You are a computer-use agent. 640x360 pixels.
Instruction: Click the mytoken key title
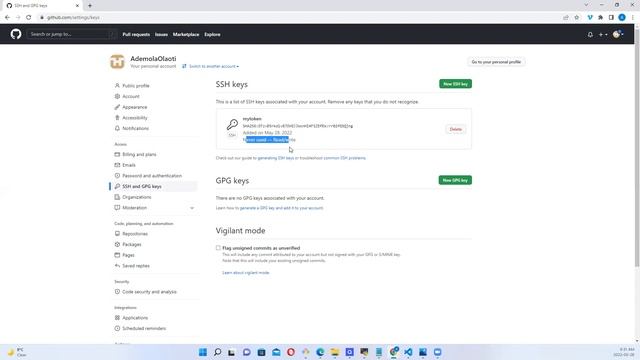point(252,119)
